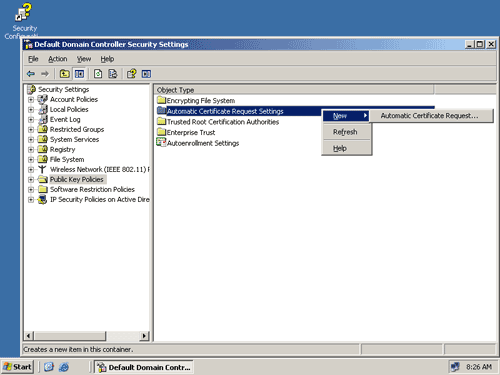Open the Help menu in menu bar
Screen dimensions: 500x375
click(x=107, y=59)
